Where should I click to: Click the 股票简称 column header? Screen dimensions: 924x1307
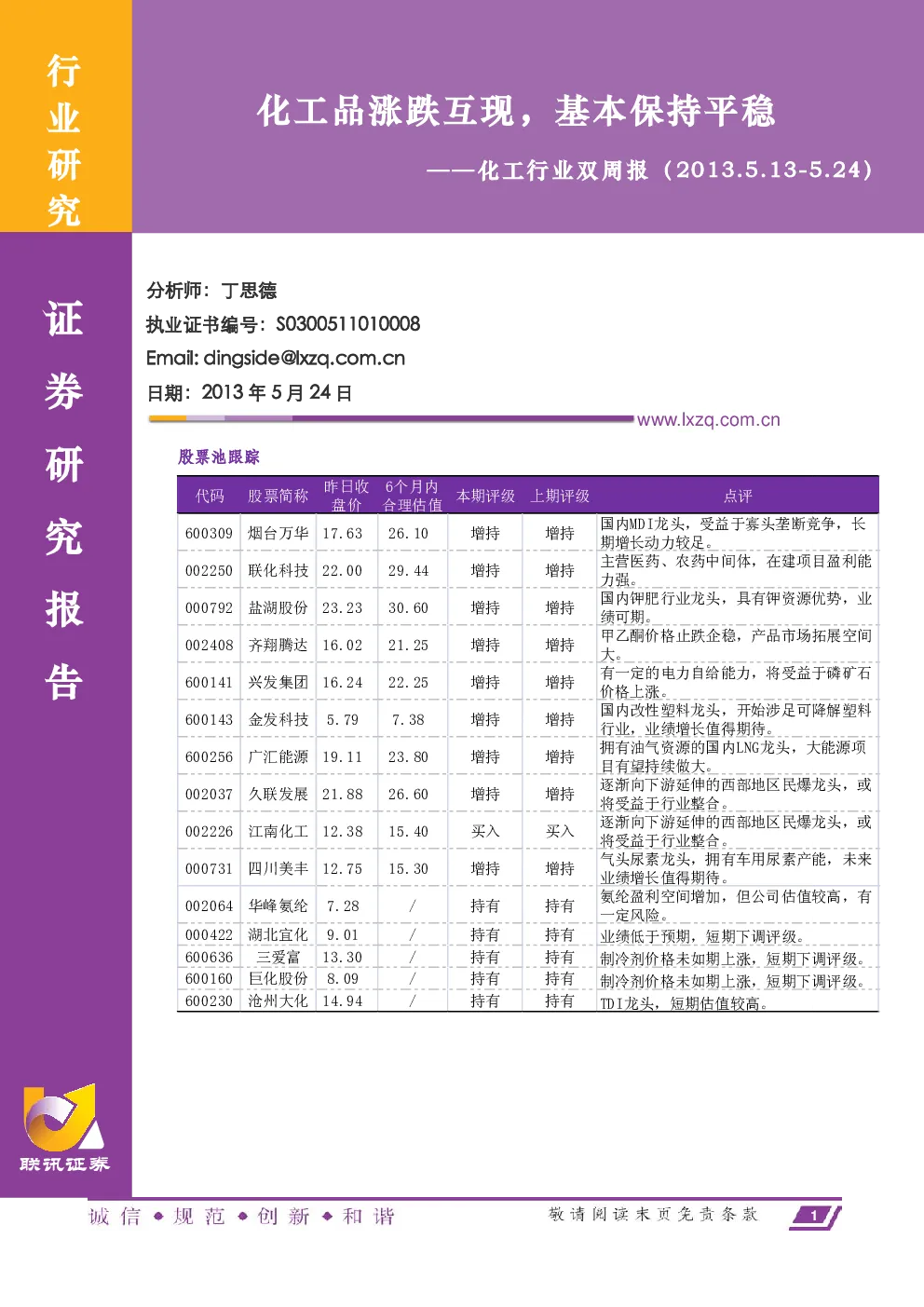[278, 496]
